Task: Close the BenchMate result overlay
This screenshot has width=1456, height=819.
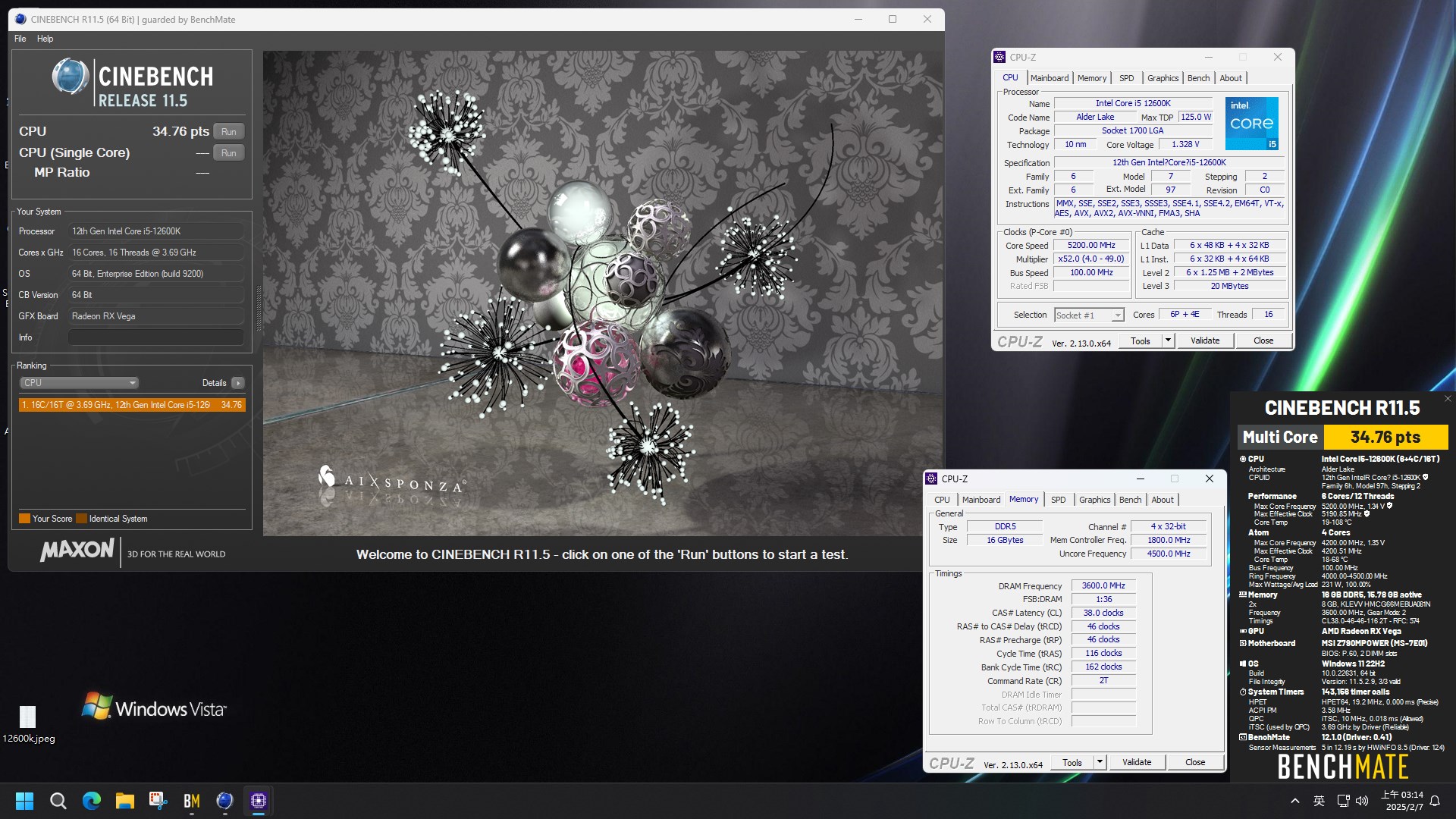Action: point(1447,398)
